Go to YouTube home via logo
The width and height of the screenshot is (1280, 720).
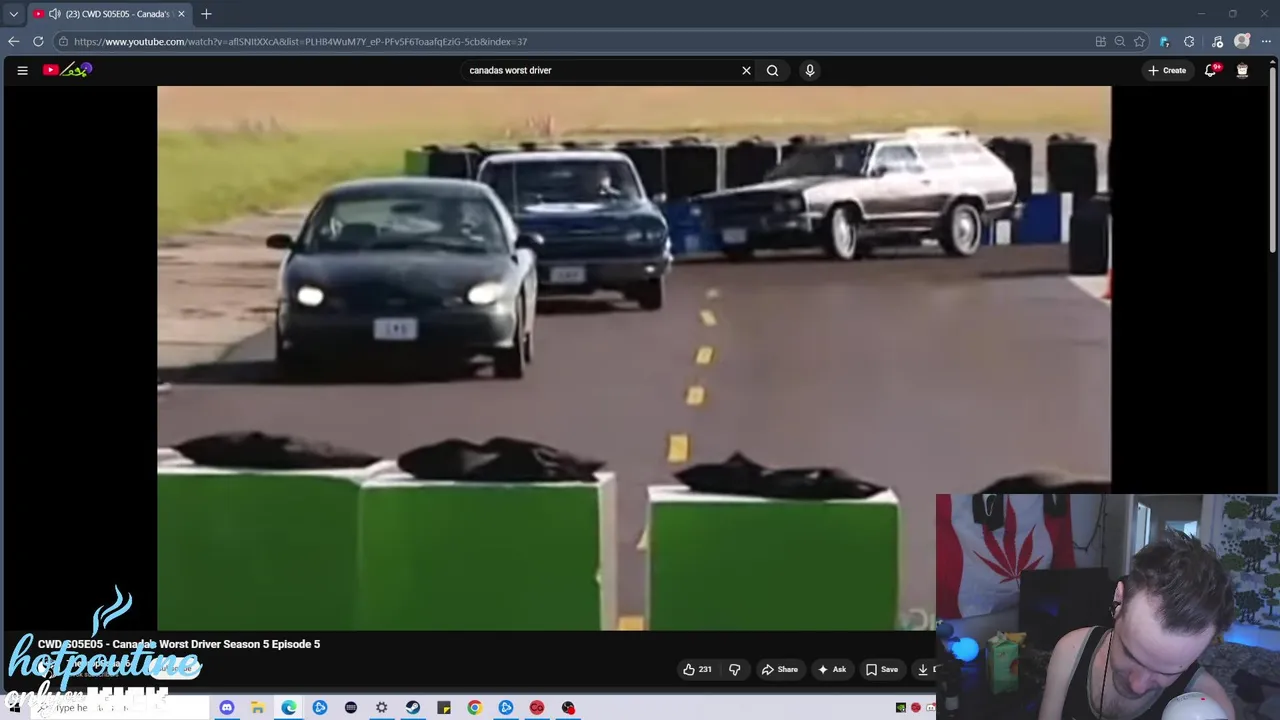(x=67, y=70)
